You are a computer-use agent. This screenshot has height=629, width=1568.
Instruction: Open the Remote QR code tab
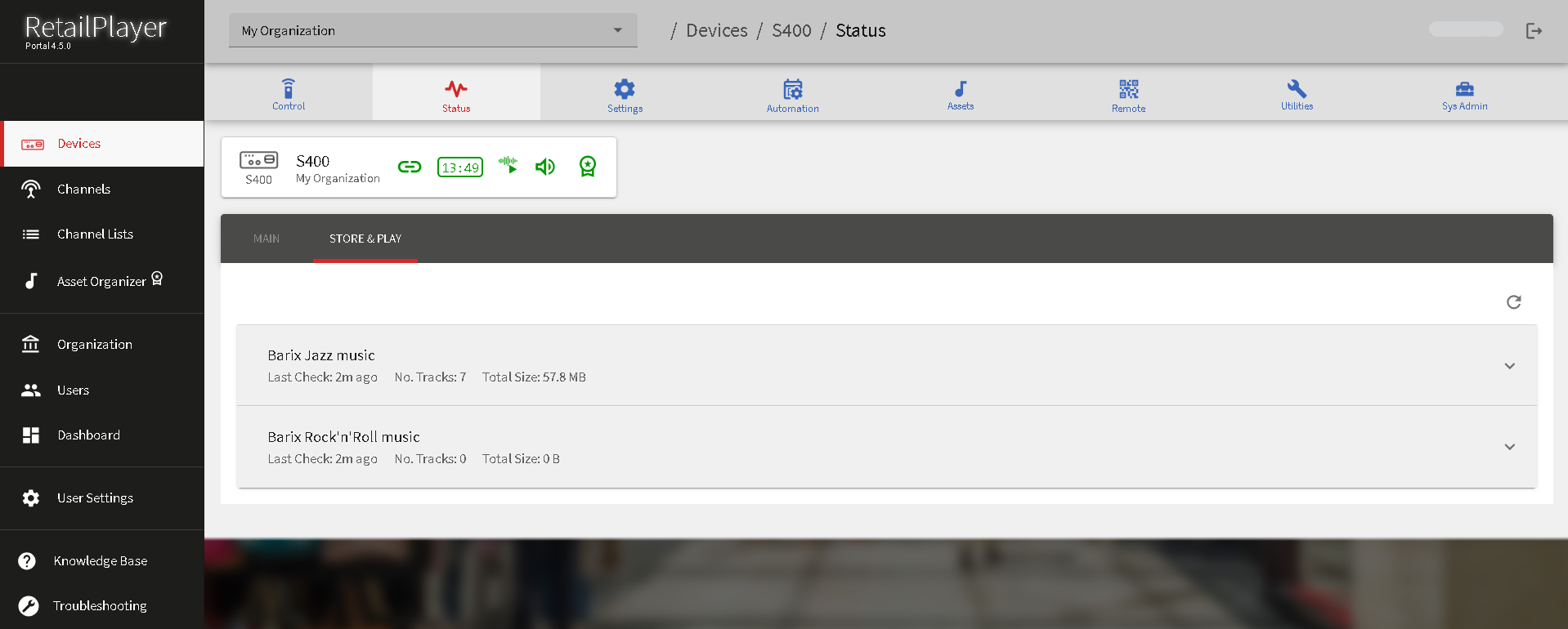tap(1128, 95)
